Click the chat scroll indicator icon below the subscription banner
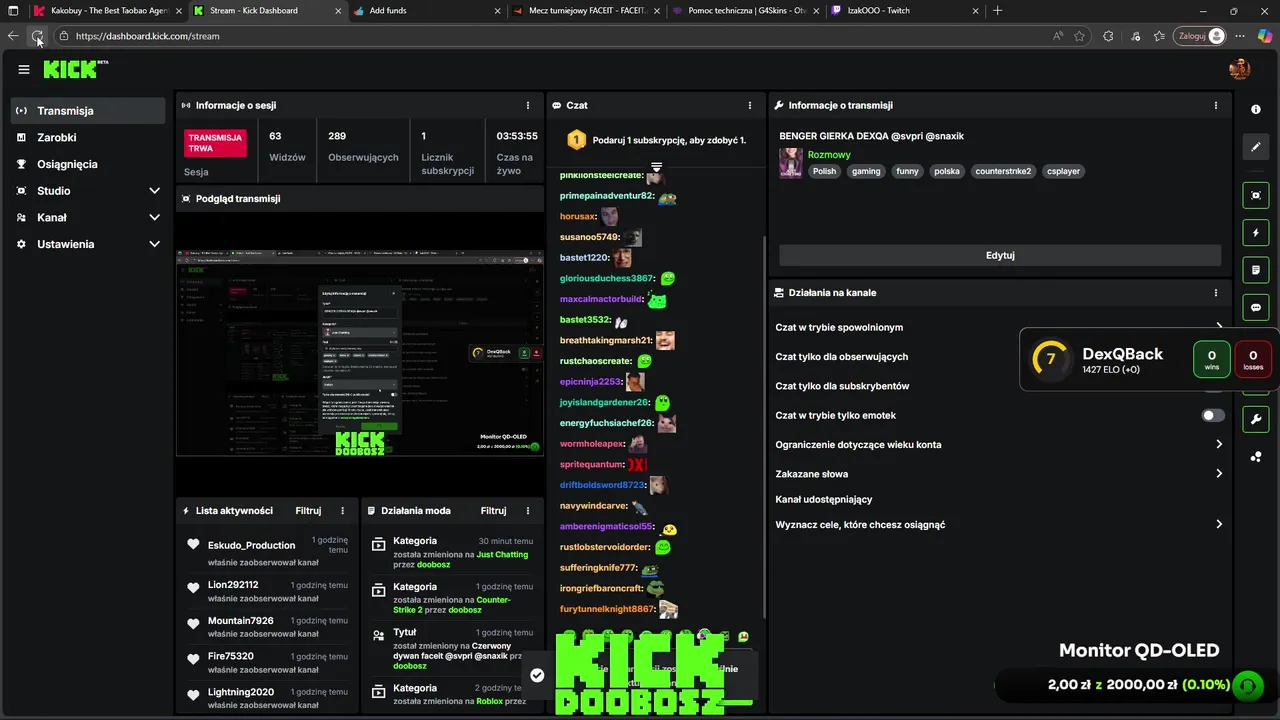1280x720 pixels. pyautogui.click(x=656, y=166)
